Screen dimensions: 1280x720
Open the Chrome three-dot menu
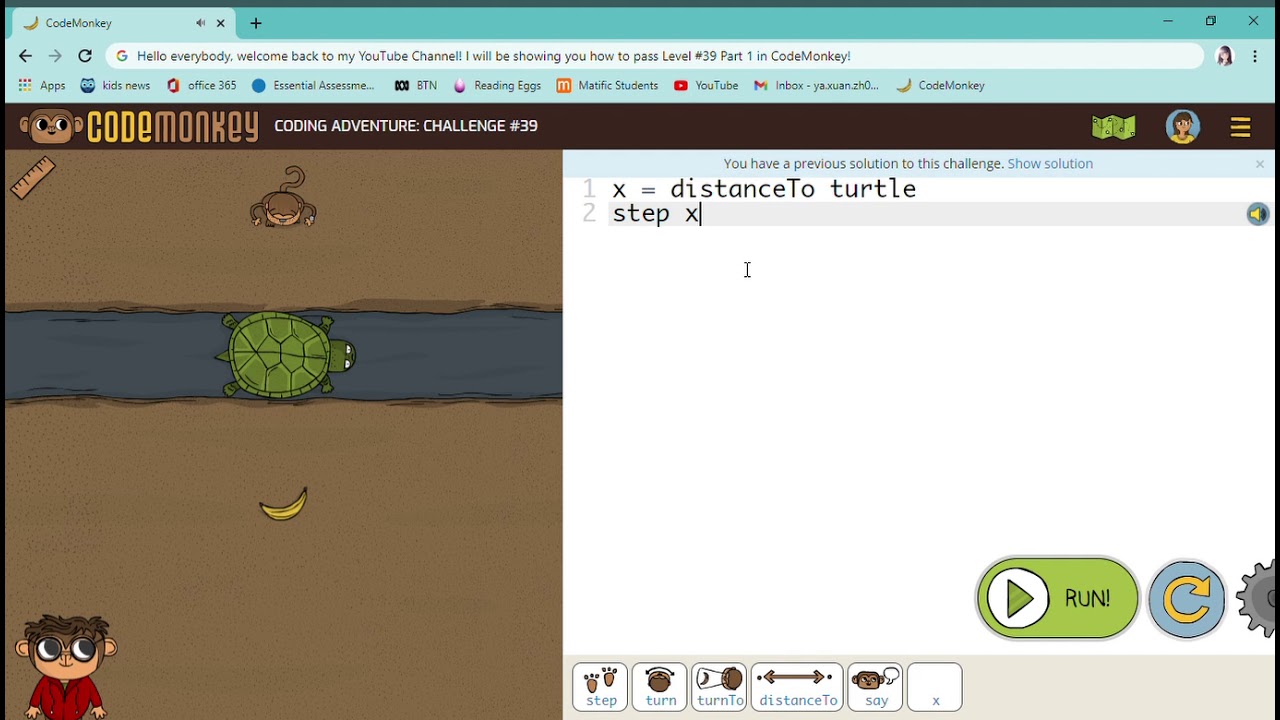coord(1255,56)
